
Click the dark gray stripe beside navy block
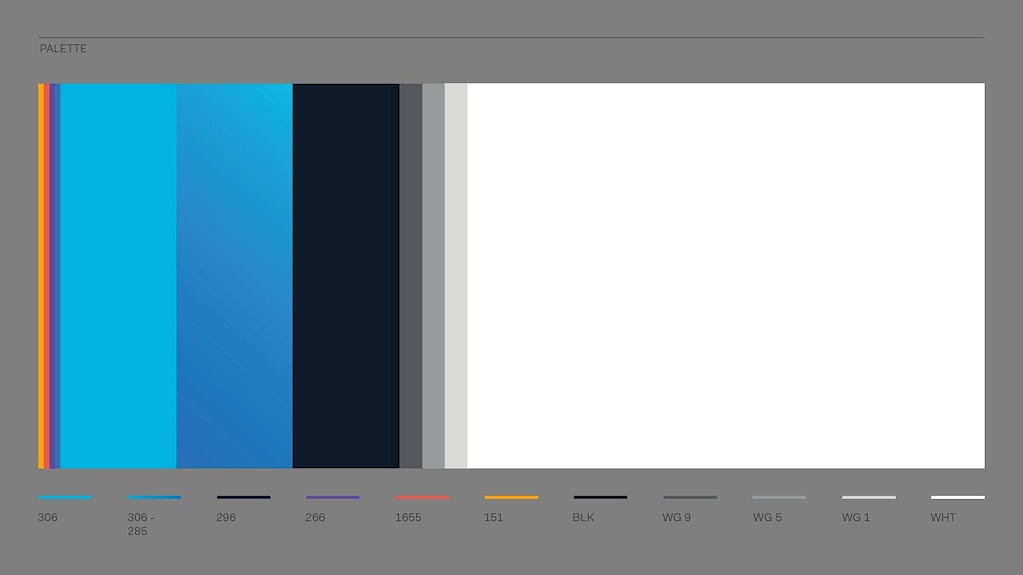coord(410,275)
